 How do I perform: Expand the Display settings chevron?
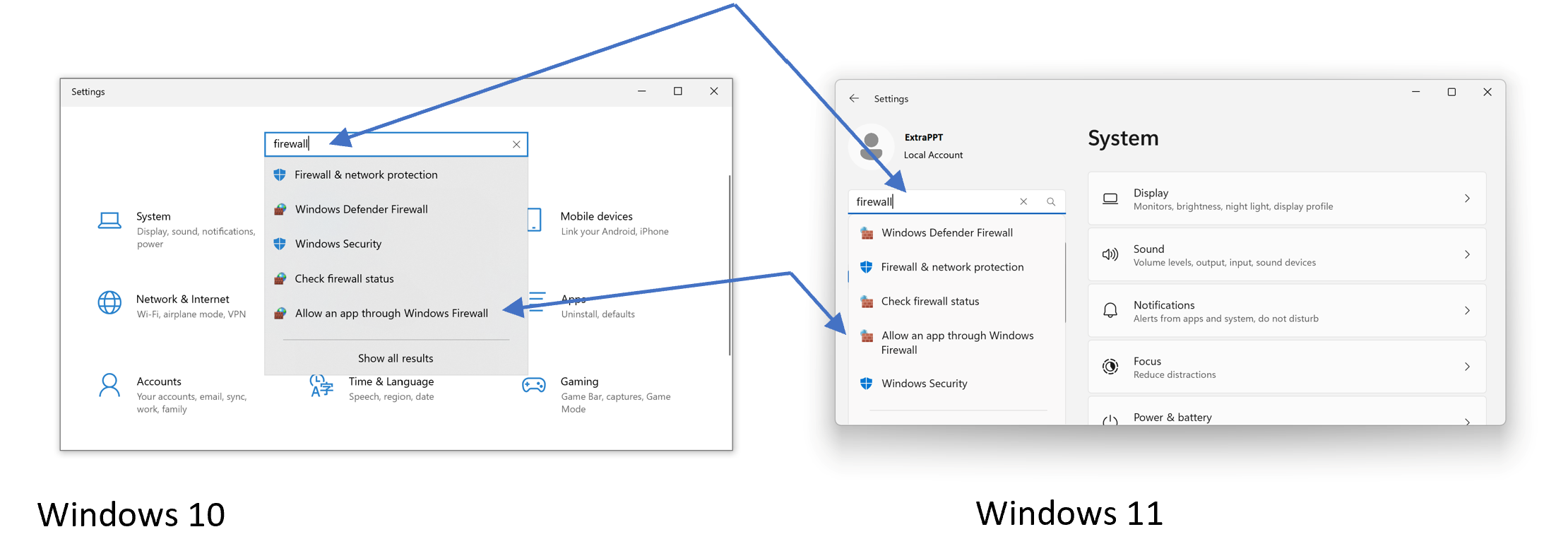(x=1467, y=199)
